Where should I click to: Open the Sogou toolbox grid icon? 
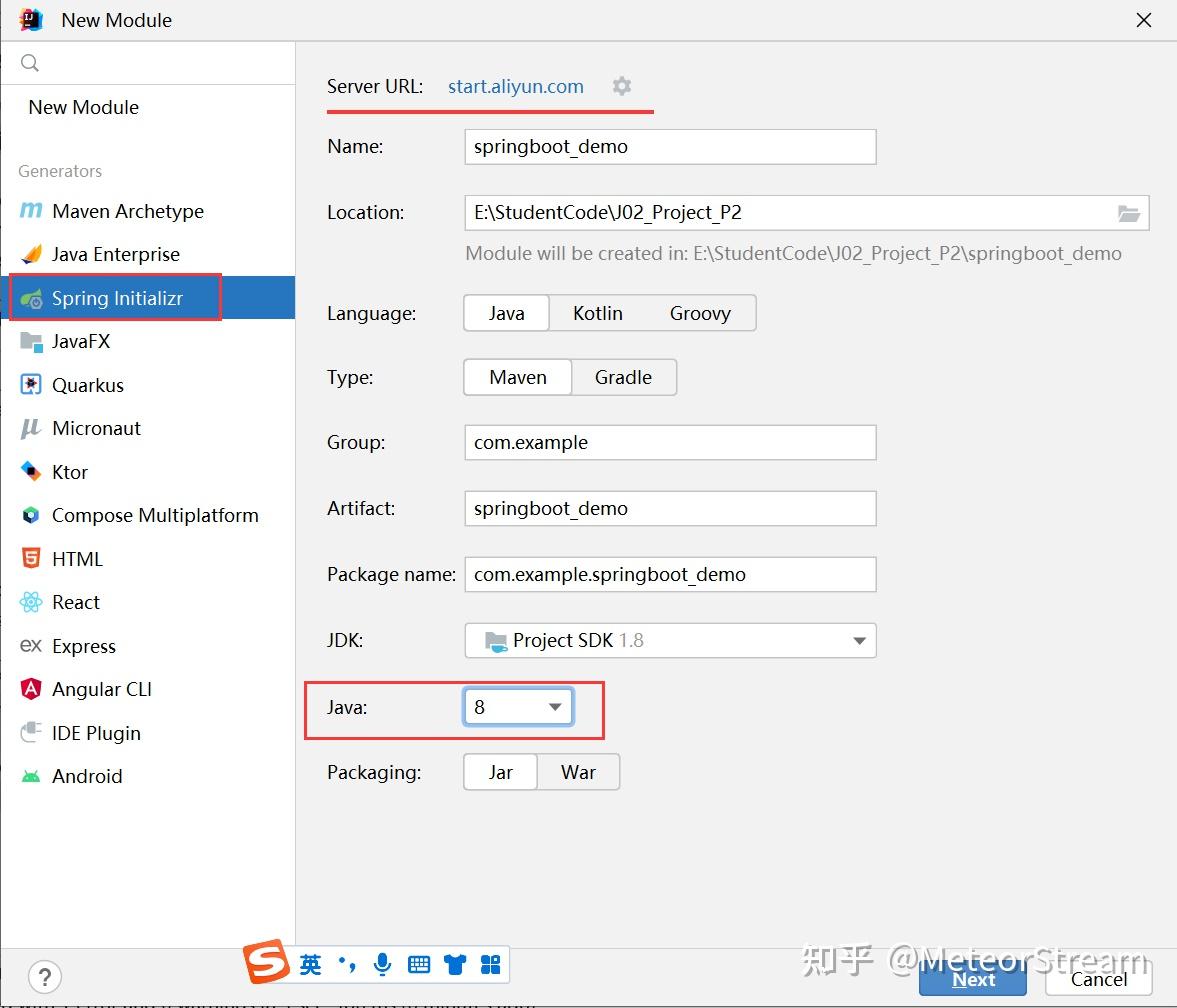490,964
